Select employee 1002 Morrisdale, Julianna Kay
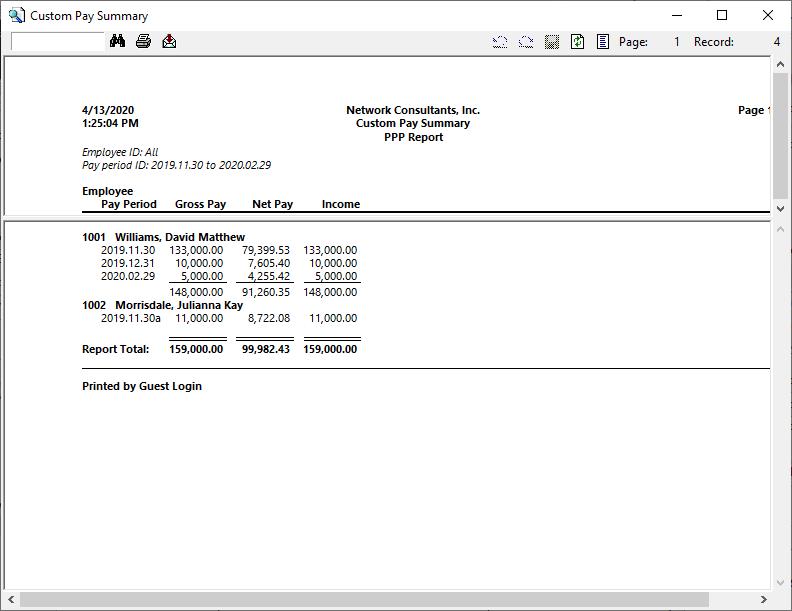Image resolution: width=792 pixels, height=611 pixels. point(163,306)
